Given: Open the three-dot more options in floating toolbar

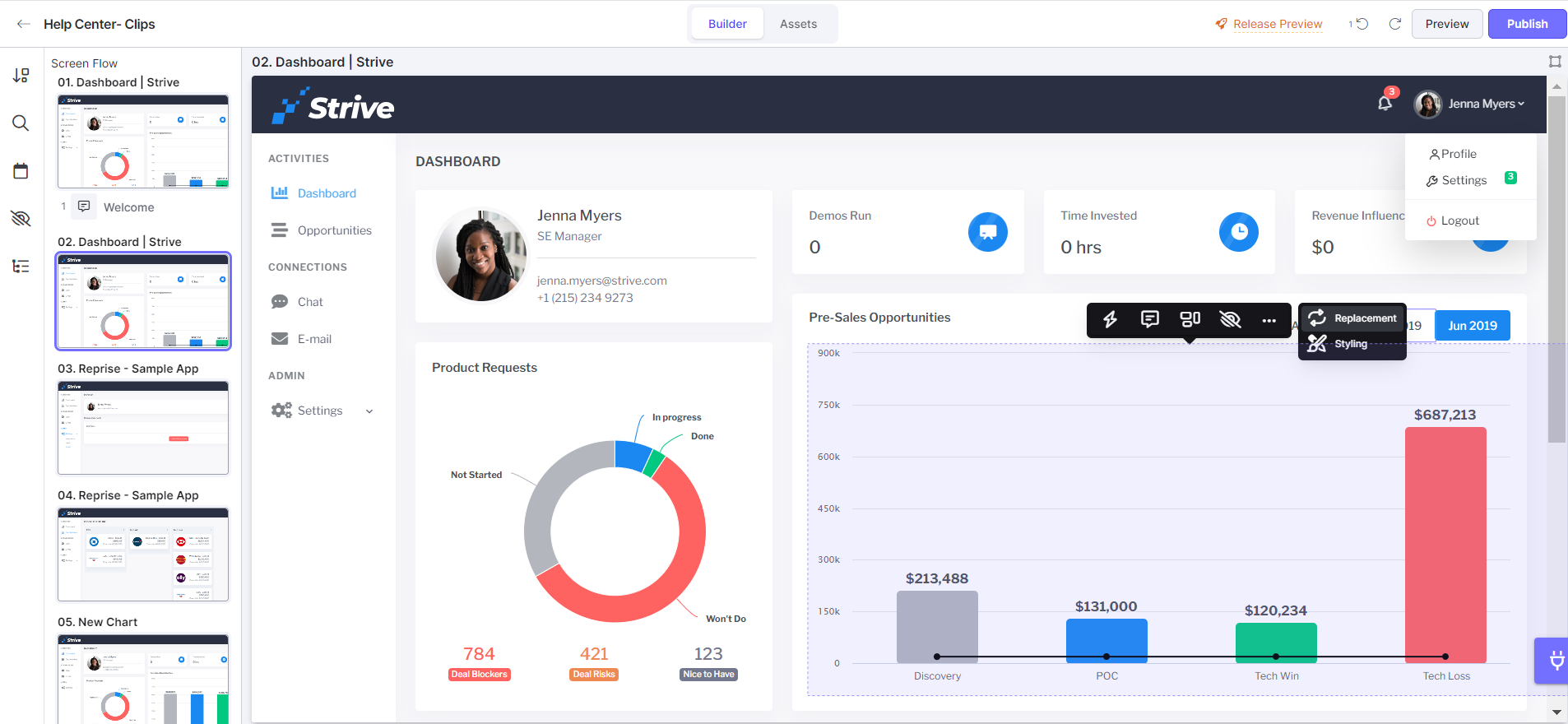Looking at the screenshot, I should [1269, 320].
